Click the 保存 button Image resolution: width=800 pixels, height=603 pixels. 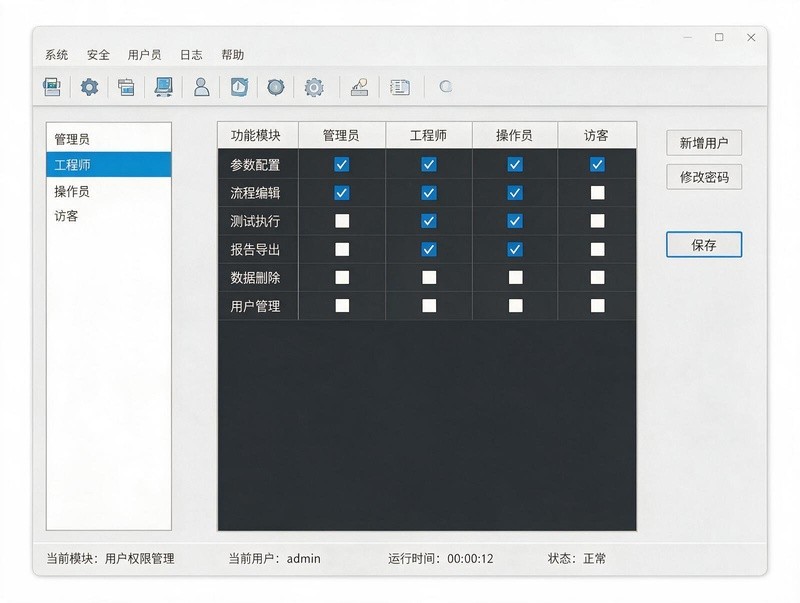coord(704,245)
